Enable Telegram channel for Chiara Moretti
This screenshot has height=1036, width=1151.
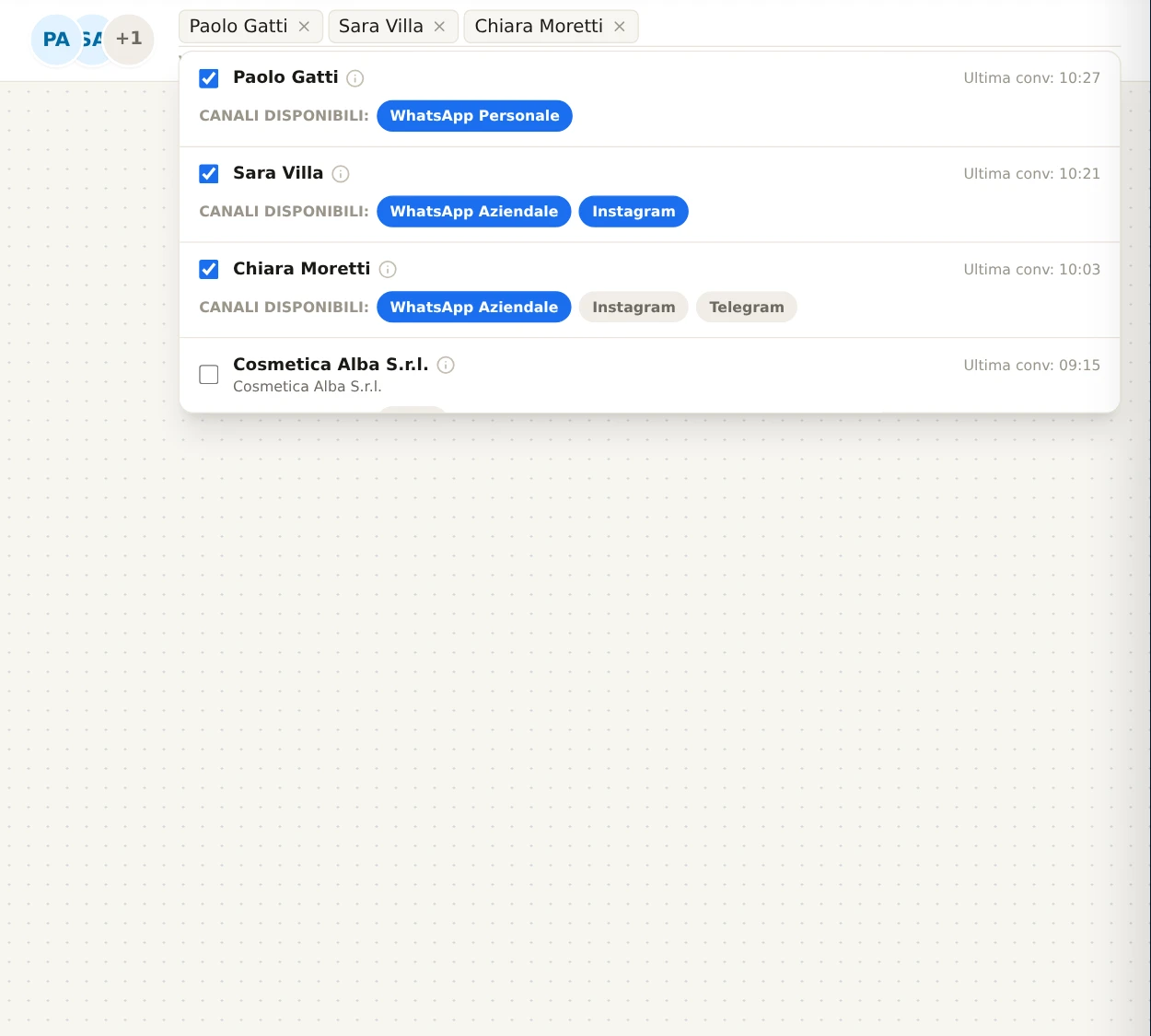[x=747, y=308]
